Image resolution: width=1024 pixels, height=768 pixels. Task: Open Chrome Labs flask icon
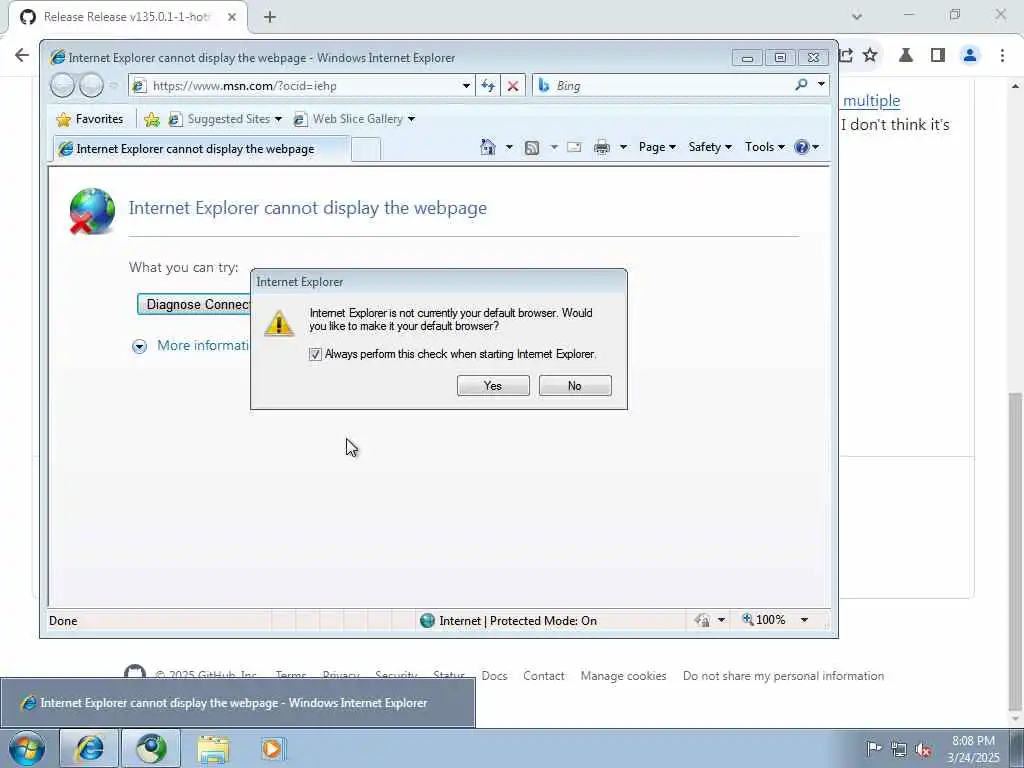tap(906, 55)
